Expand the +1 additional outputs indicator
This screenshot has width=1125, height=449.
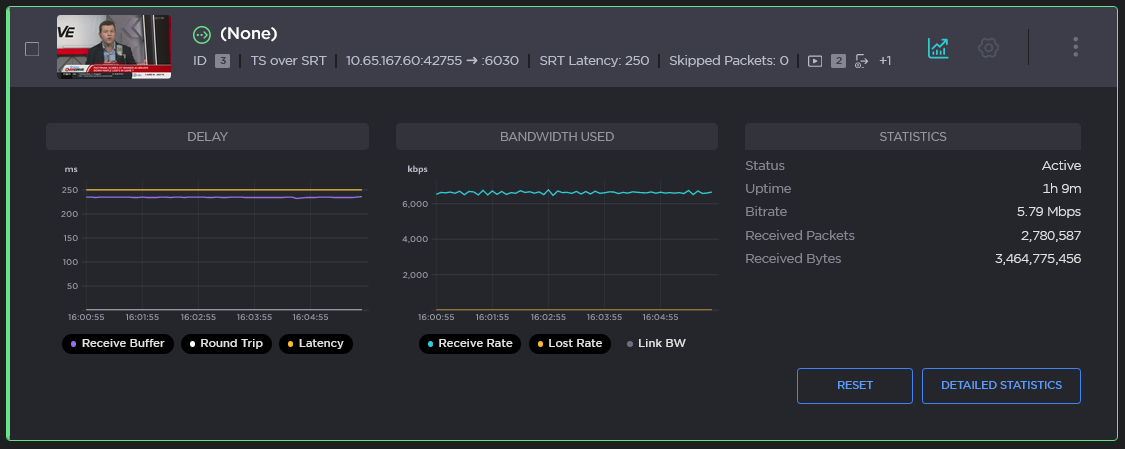885,61
